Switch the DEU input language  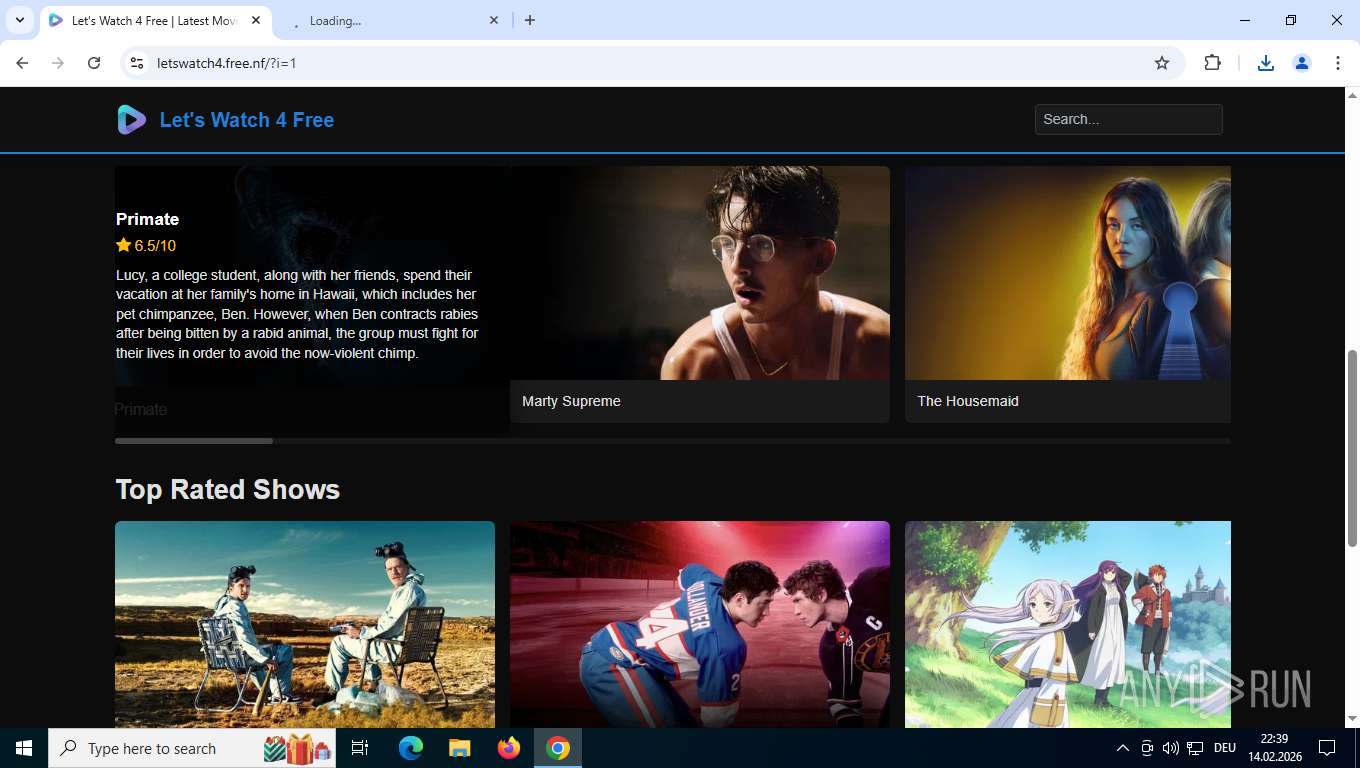1225,748
